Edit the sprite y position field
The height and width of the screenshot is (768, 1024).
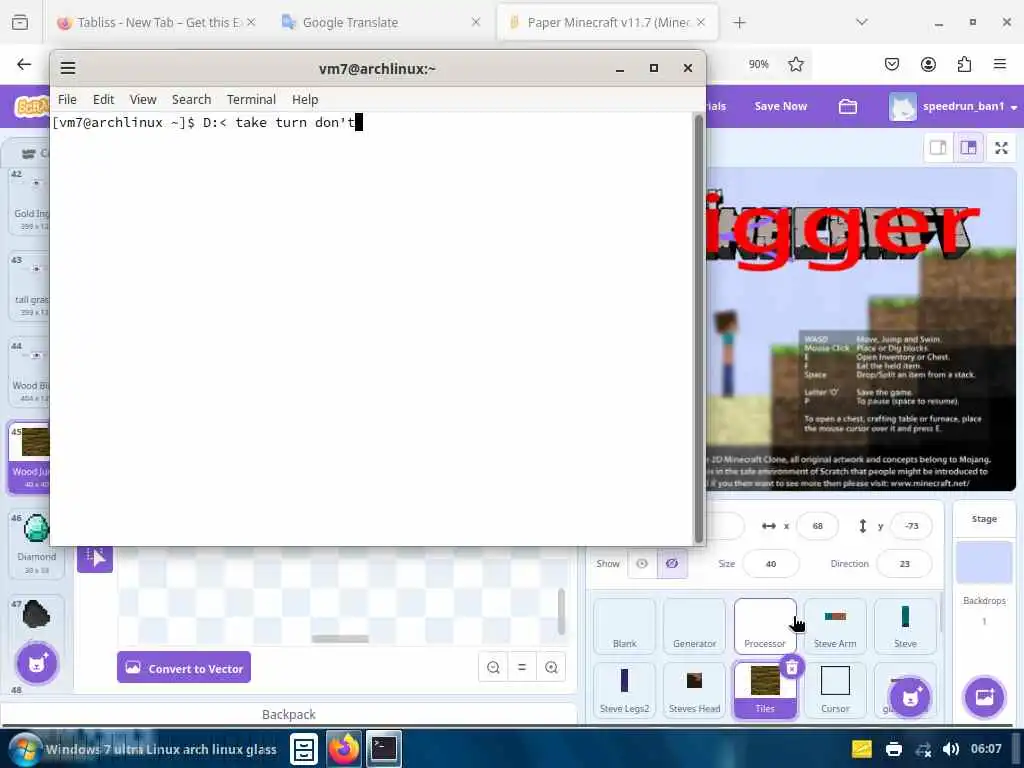(x=912, y=526)
